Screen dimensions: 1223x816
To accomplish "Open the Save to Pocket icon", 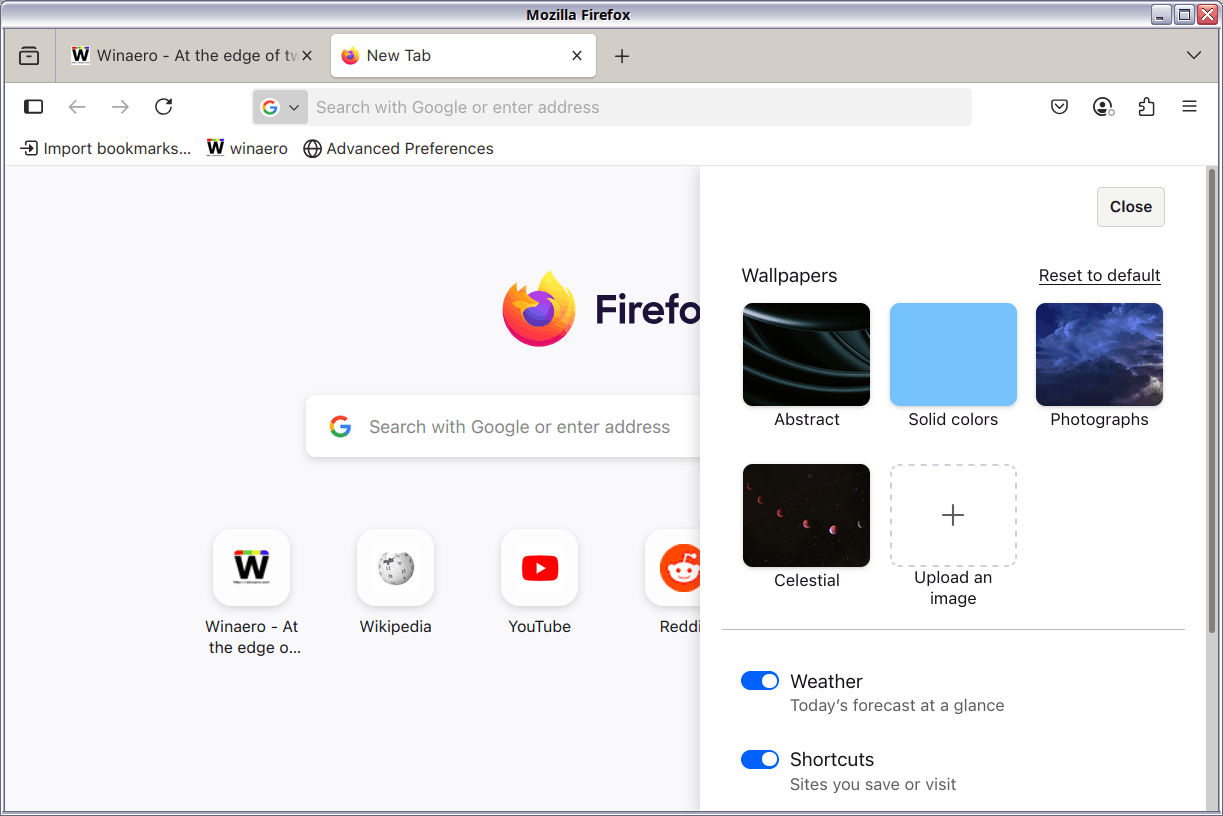I will (x=1060, y=107).
